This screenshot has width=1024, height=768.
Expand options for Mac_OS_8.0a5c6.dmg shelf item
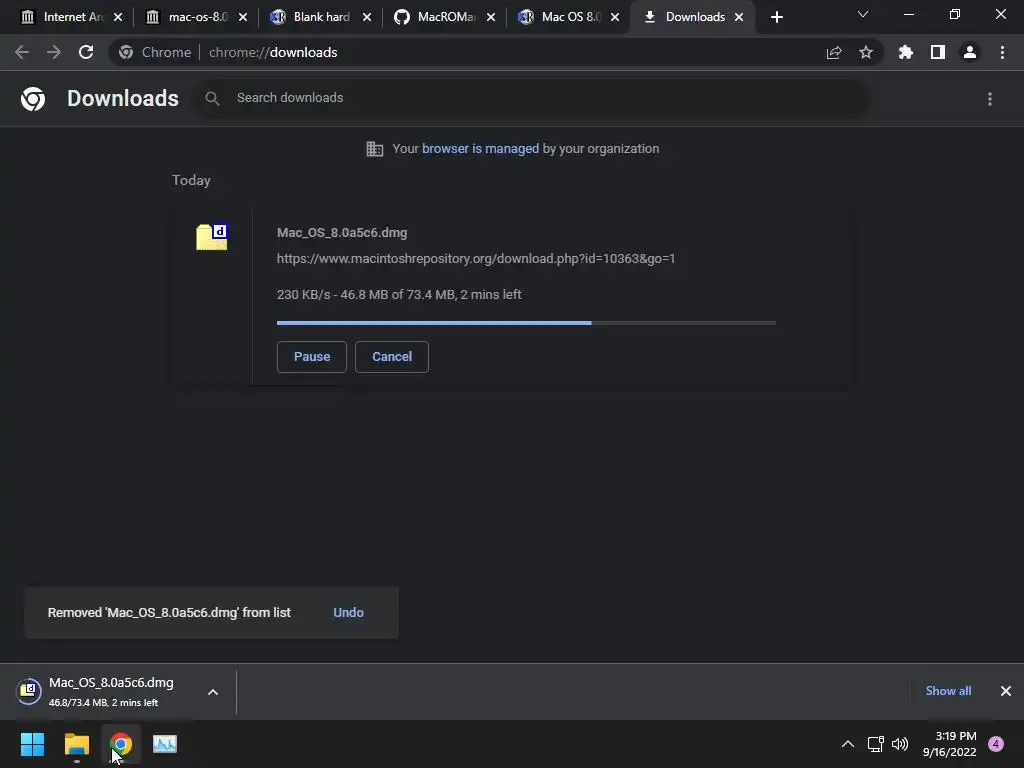[x=213, y=692]
